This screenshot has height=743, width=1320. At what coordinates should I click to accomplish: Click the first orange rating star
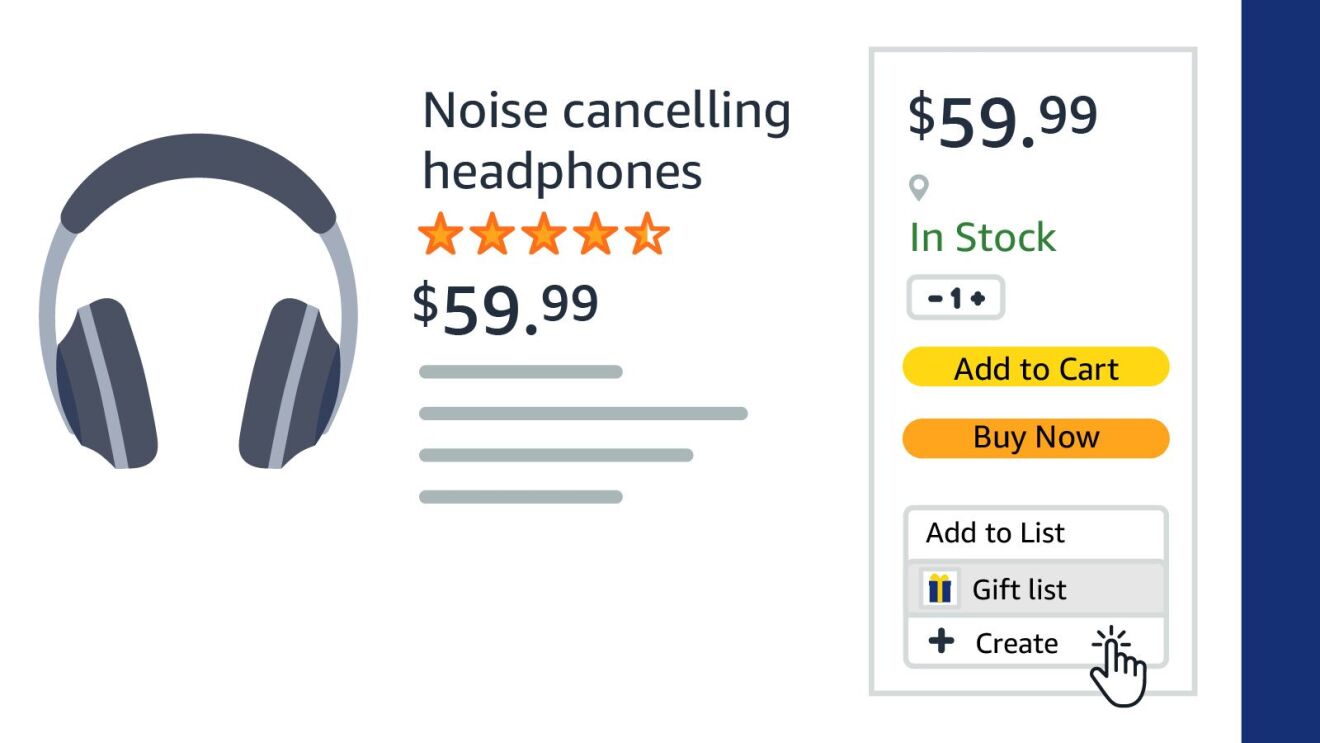439,235
